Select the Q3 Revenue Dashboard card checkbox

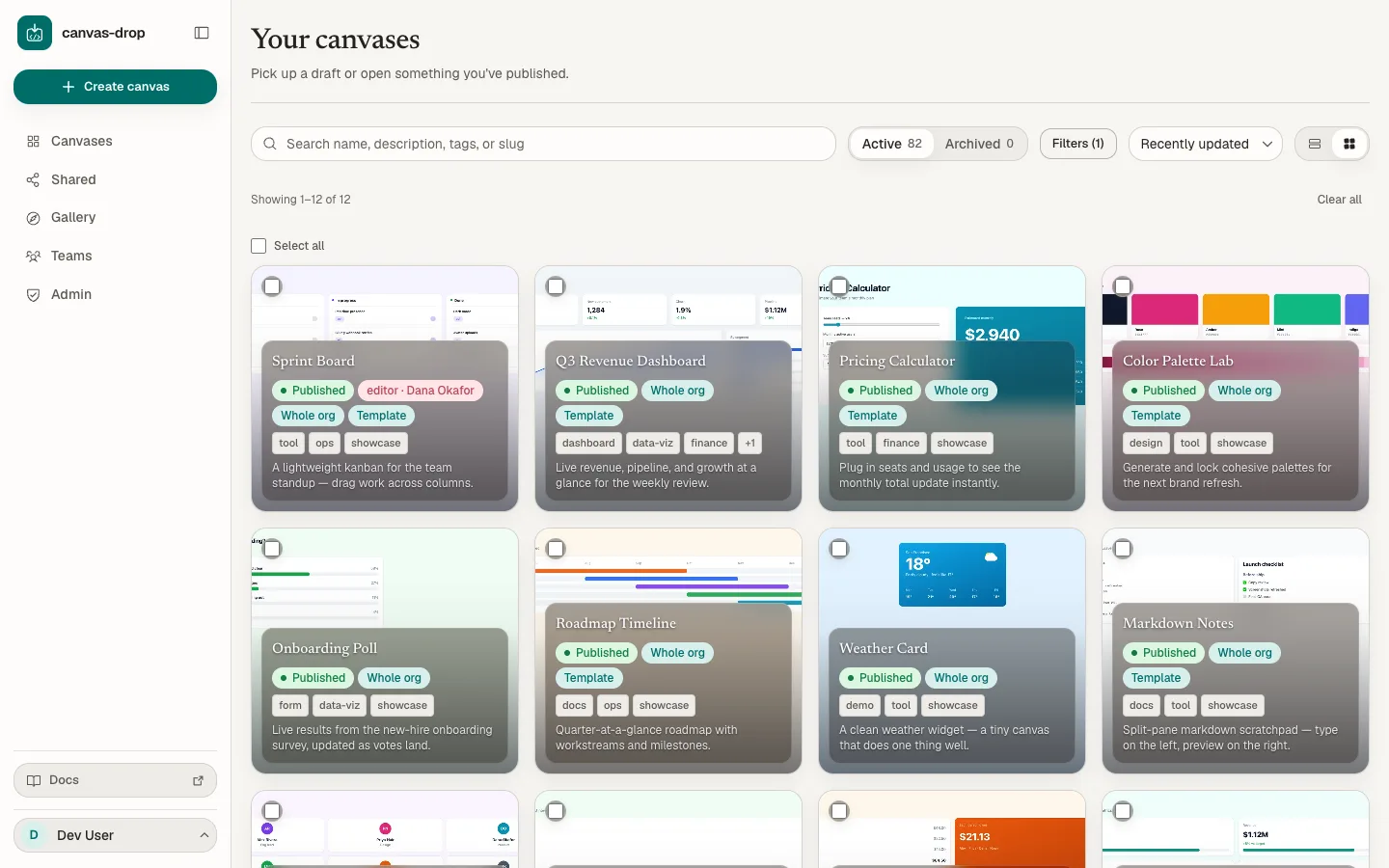[556, 286]
